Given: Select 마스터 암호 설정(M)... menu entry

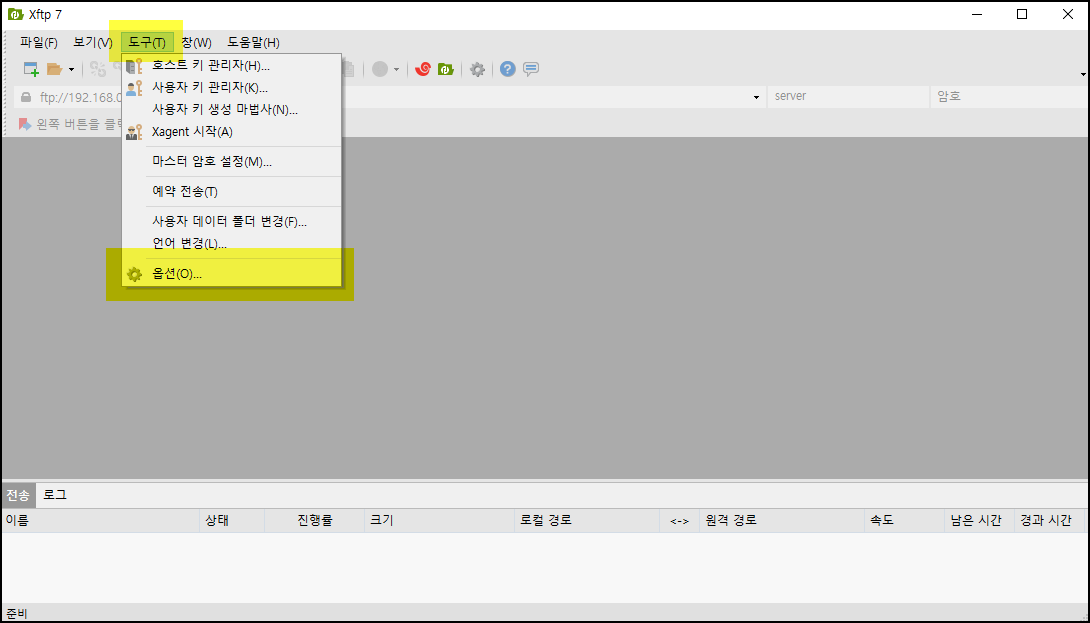Looking at the screenshot, I should pyautogui.click(x=231, y=161).
